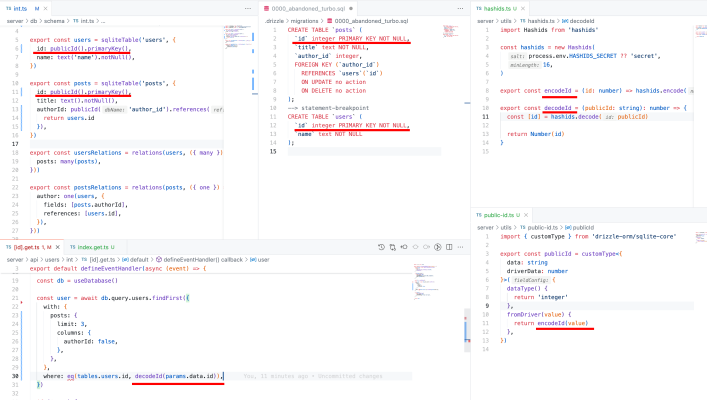Click TypeScript file icon on int.ts tab

(9, 9)
